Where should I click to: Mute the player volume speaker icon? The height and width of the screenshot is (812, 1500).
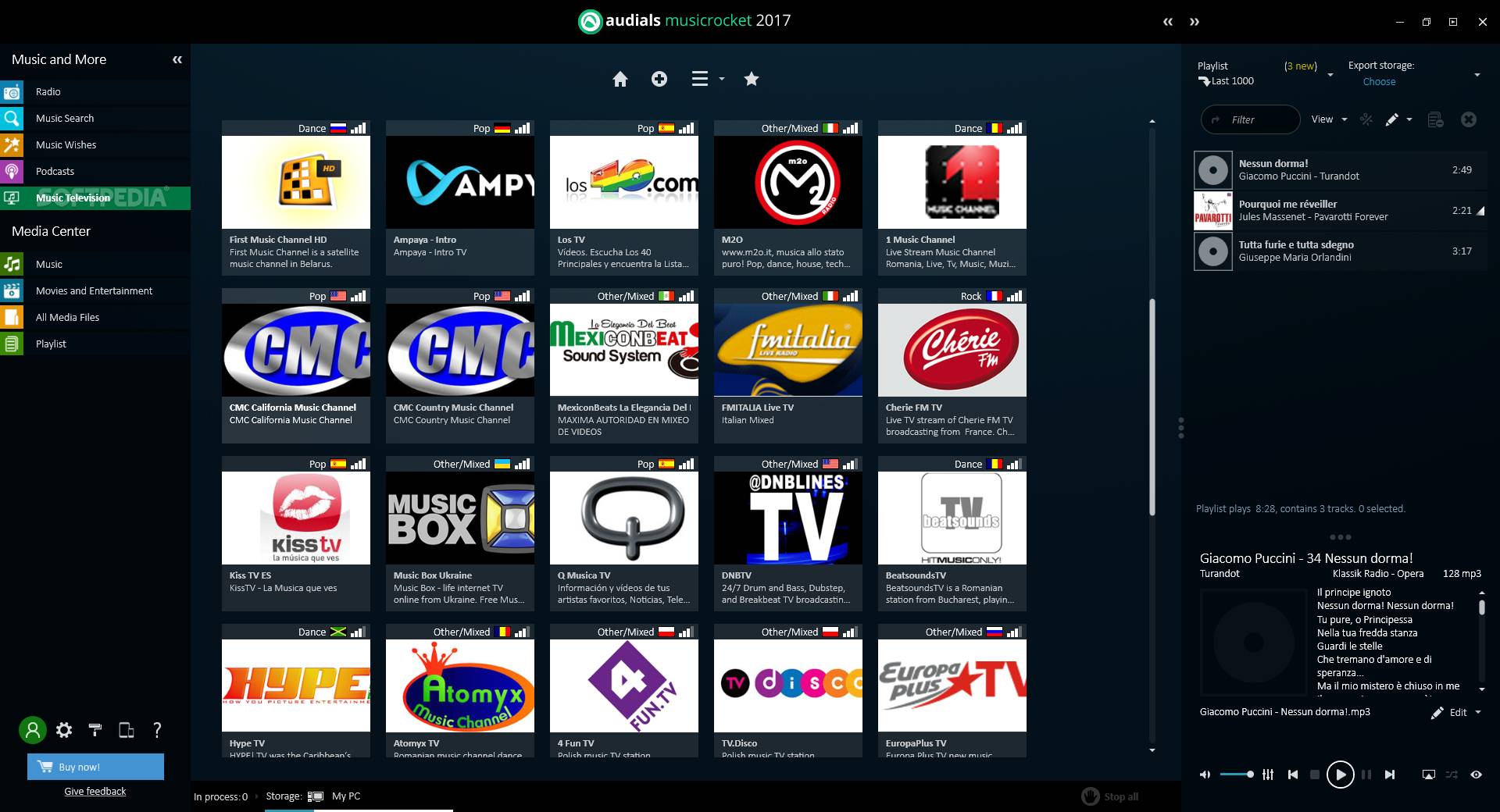1205,775
